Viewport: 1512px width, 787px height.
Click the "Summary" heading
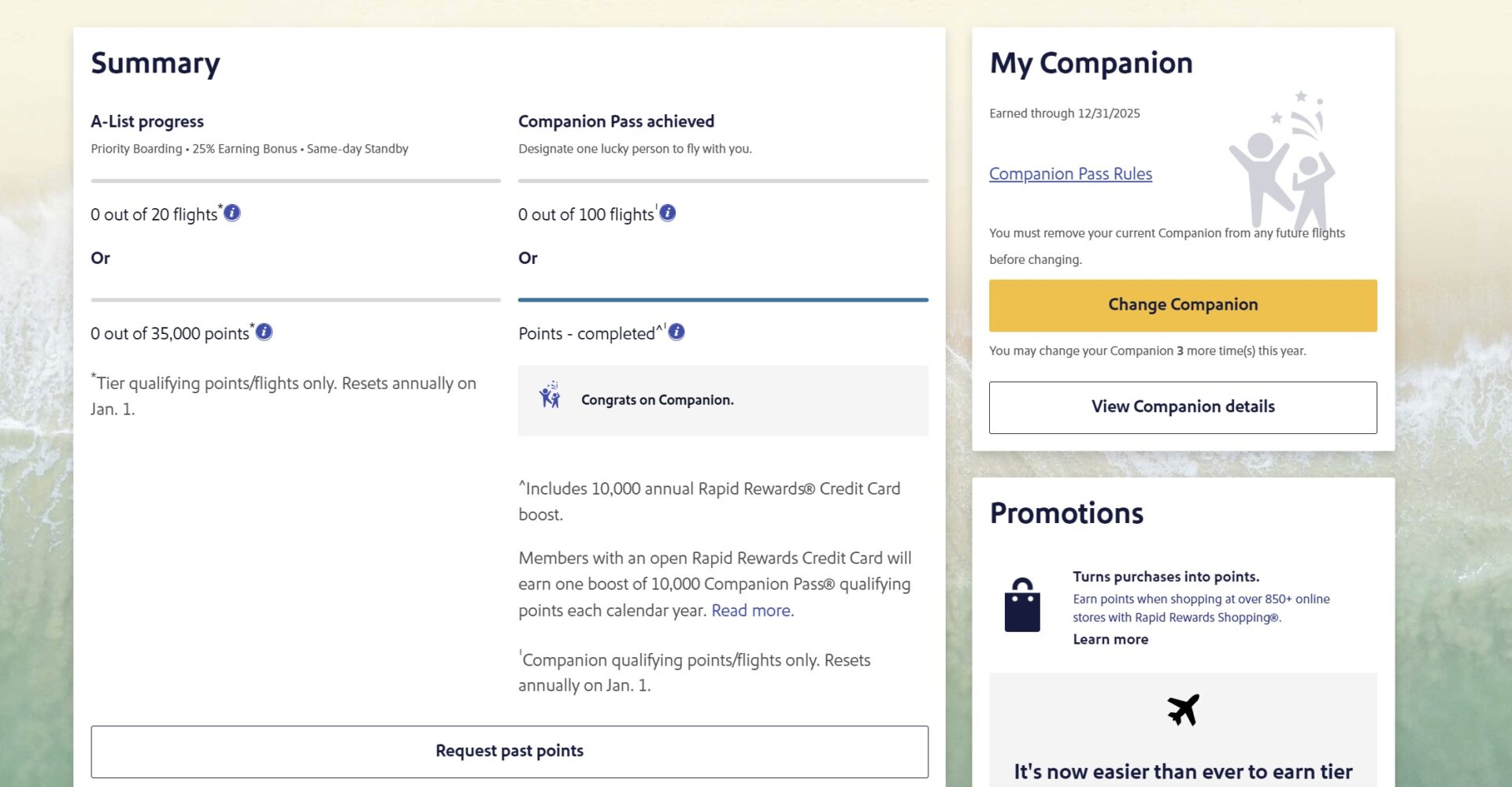click(154, 63)
